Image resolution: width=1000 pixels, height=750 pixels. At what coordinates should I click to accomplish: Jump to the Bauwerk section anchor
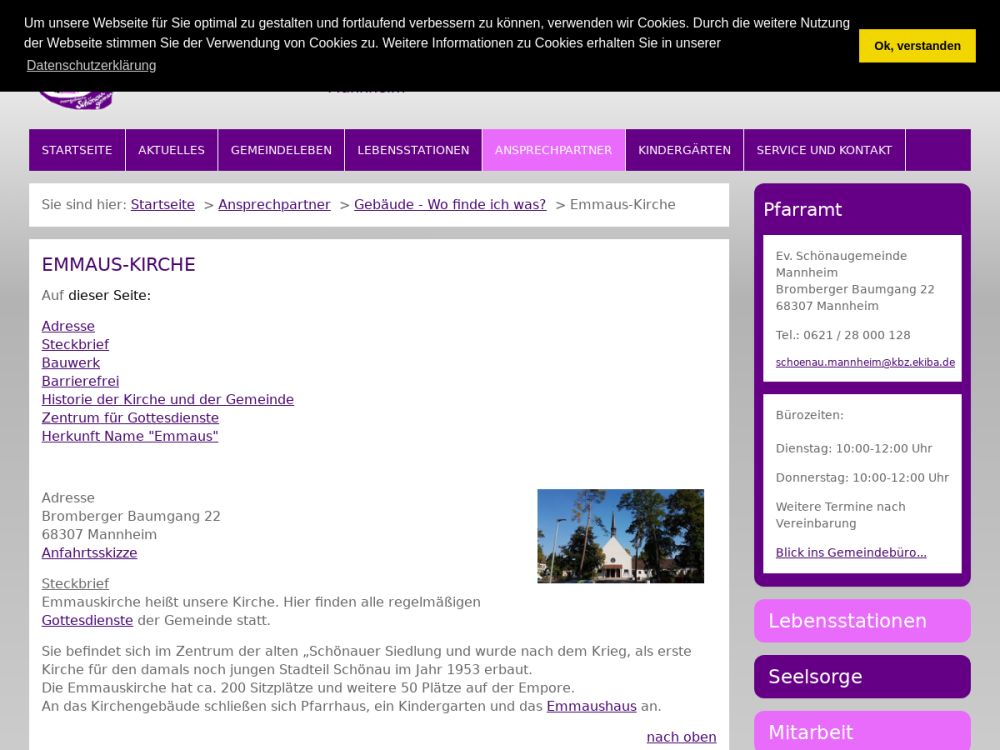71,363
